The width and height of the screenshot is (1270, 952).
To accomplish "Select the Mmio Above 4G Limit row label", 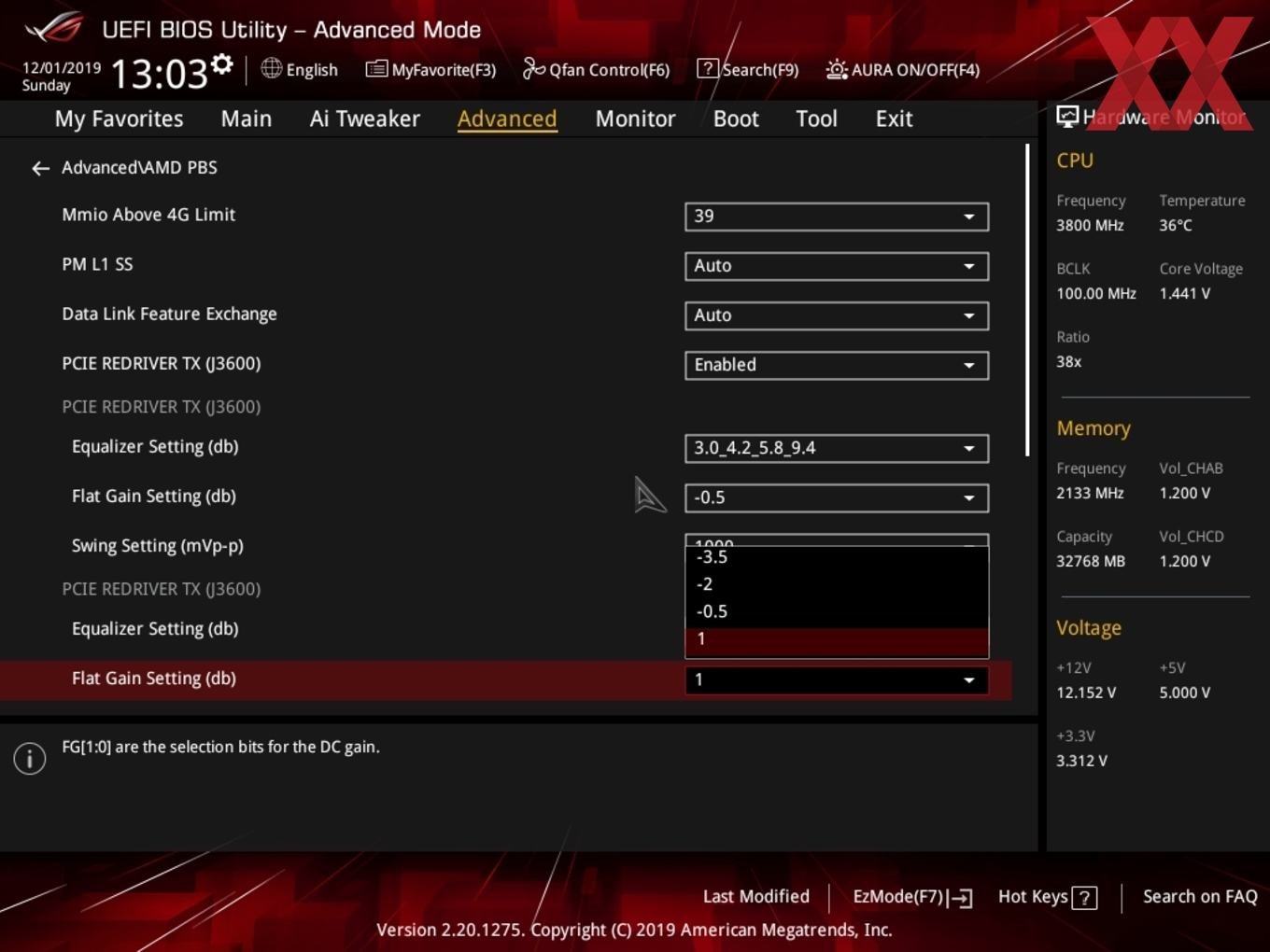I will tap(148, 215).
